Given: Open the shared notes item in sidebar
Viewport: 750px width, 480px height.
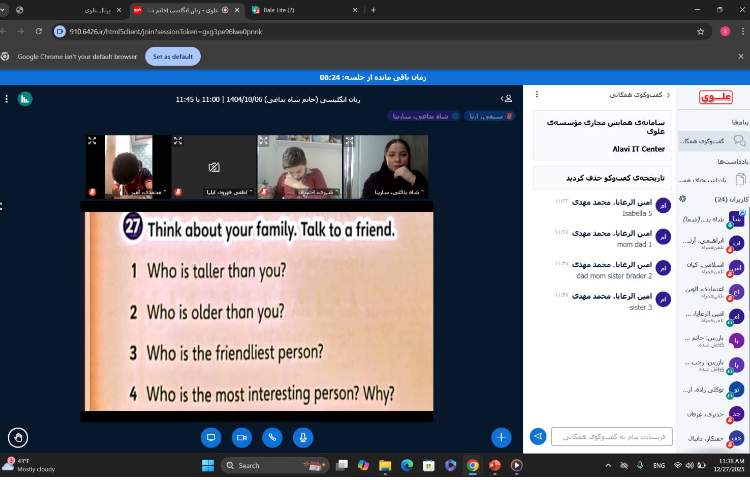Looking at the screenshot, I should [712, 180].
